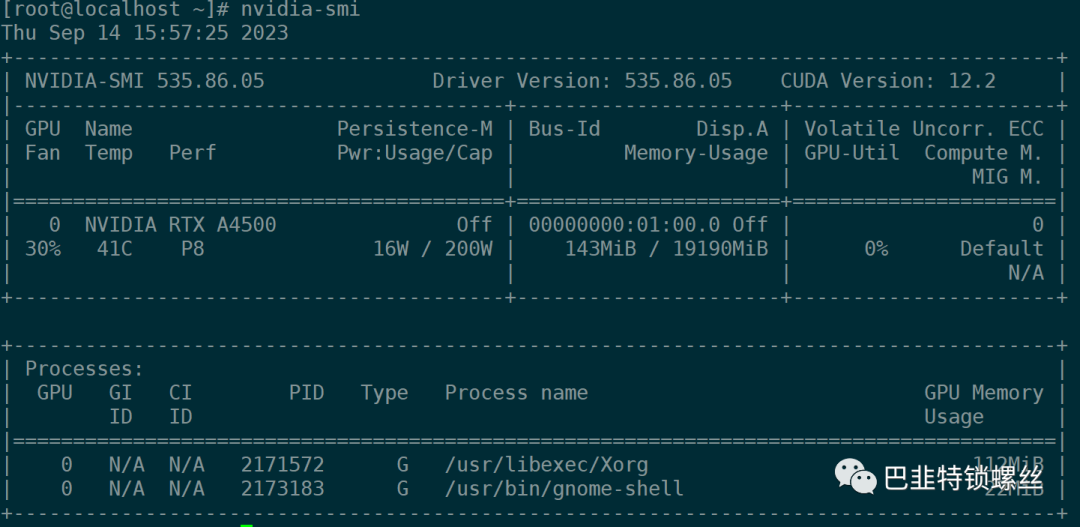This screenshot has width=1080, height=527.
Task: Click the NVIDIA RTX A4500 GPU name
Action: [180, 225]
